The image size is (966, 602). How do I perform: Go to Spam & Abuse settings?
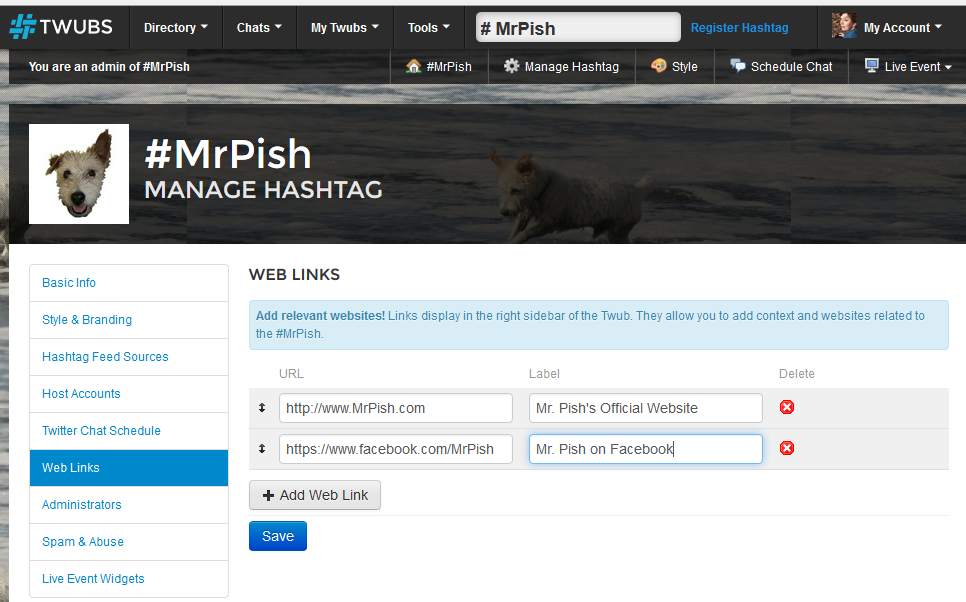[x=129, y=542]
